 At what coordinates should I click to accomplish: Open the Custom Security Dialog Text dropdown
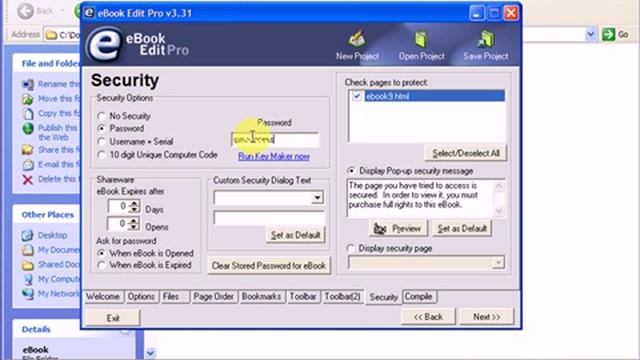click(317, 198)
